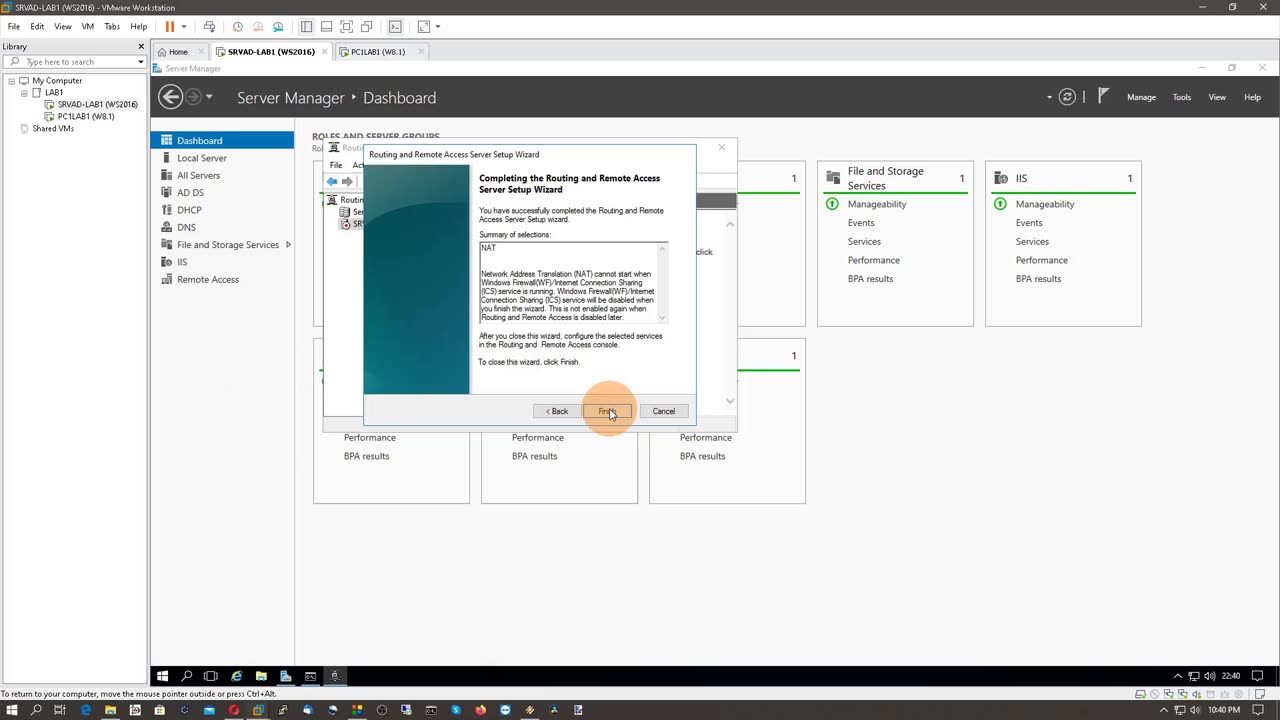Open Events in File and Storage tile

[861, 223]
